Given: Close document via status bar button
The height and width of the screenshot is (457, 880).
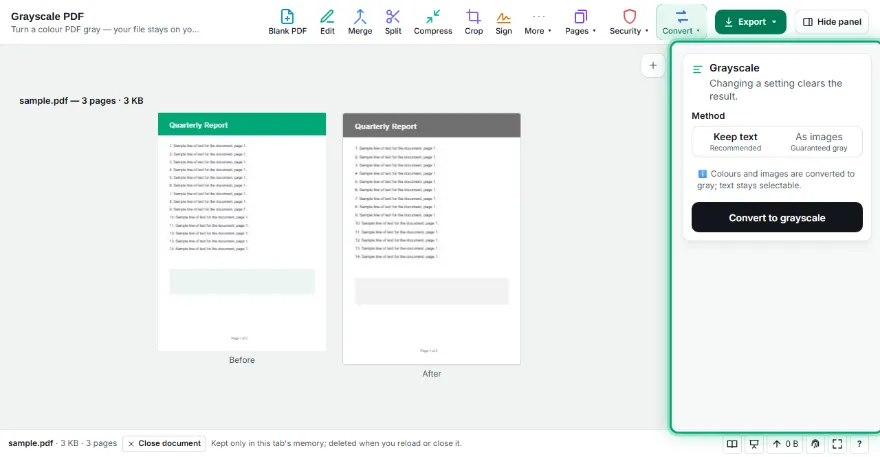Looking at the screenshot, I should [x=164, y=444].
